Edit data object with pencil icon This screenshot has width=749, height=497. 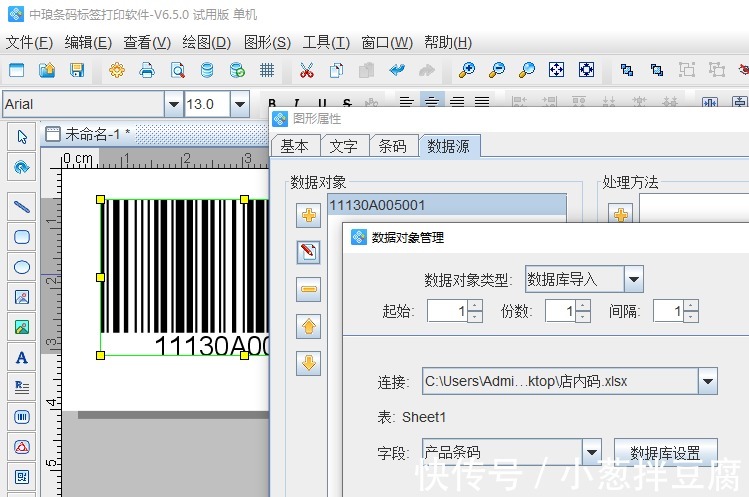(x=309, y=252)
